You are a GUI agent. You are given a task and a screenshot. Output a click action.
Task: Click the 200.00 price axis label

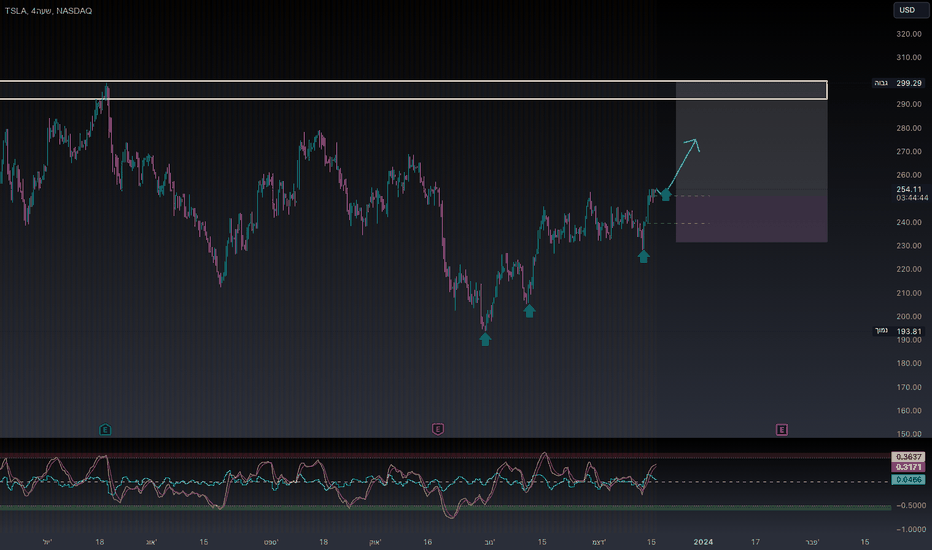(909, 316)
